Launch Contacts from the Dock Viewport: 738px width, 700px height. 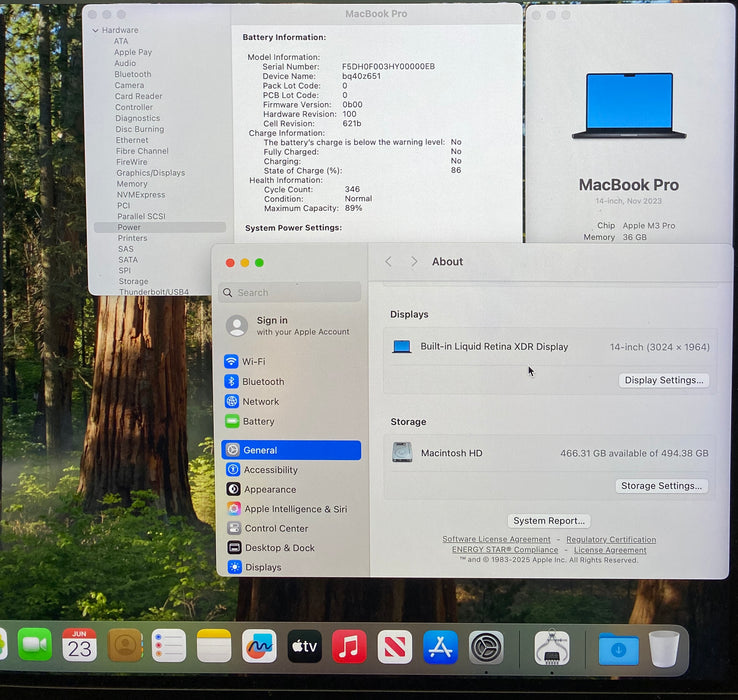(x=125, y=645)
